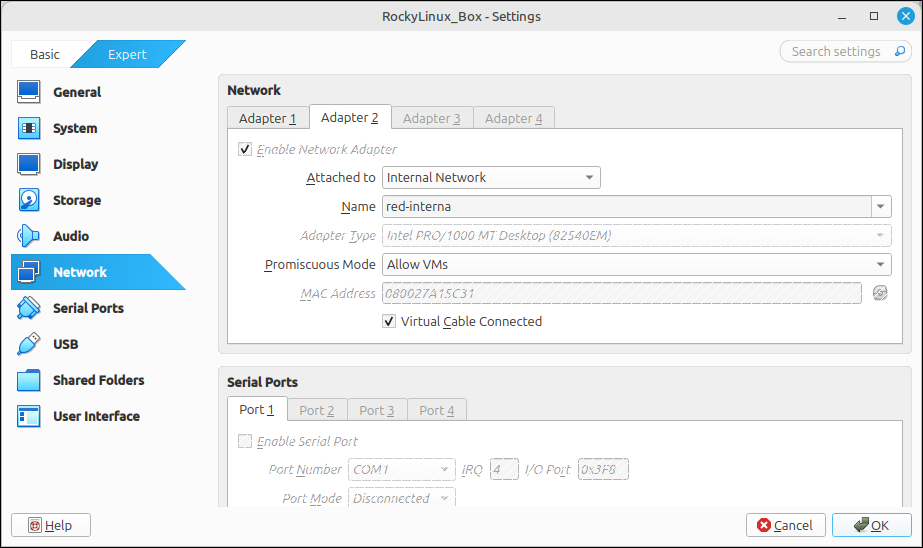Open the General settings label

77,92
